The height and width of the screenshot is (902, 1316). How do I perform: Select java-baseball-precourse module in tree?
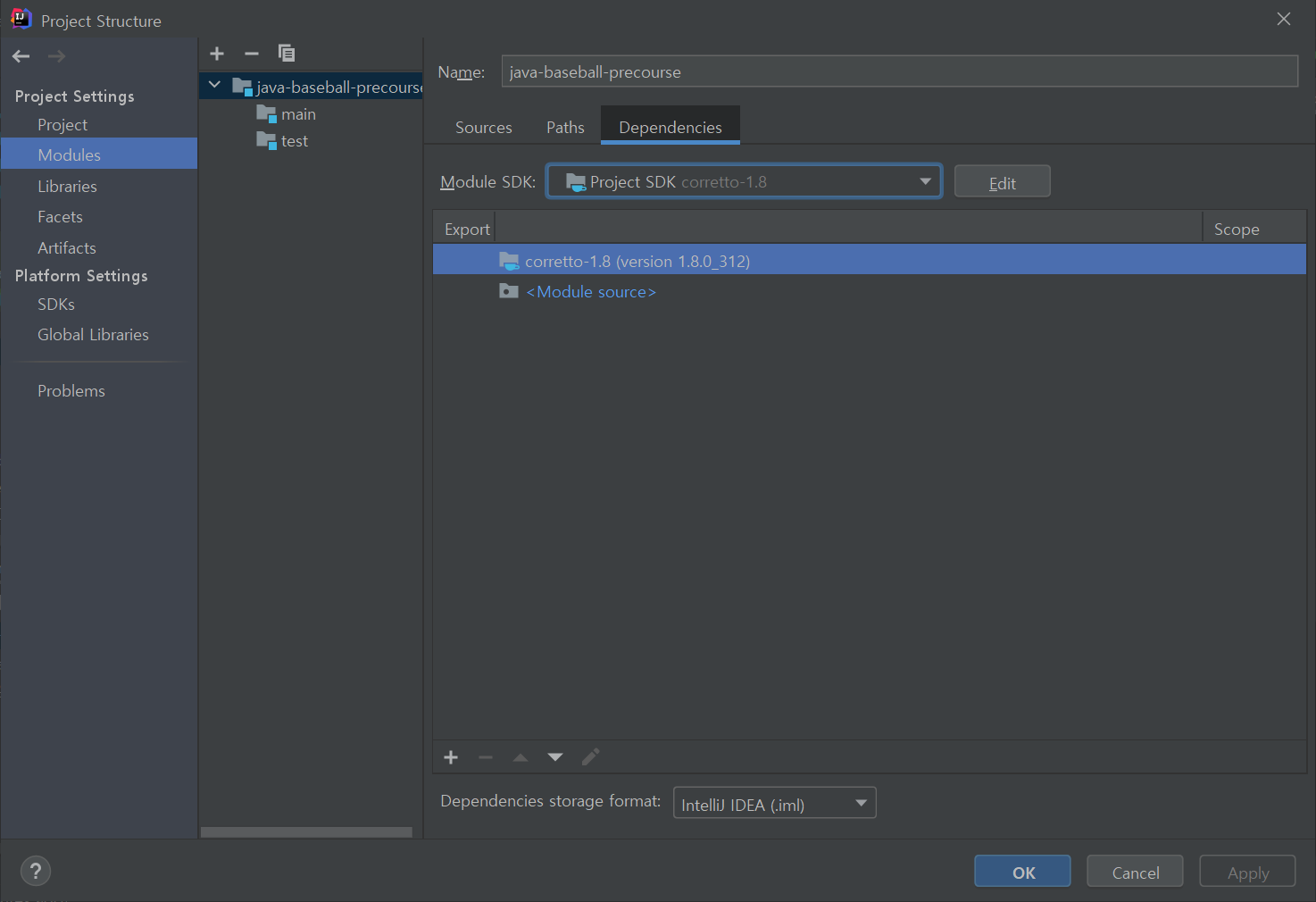(x=311, y=87)
